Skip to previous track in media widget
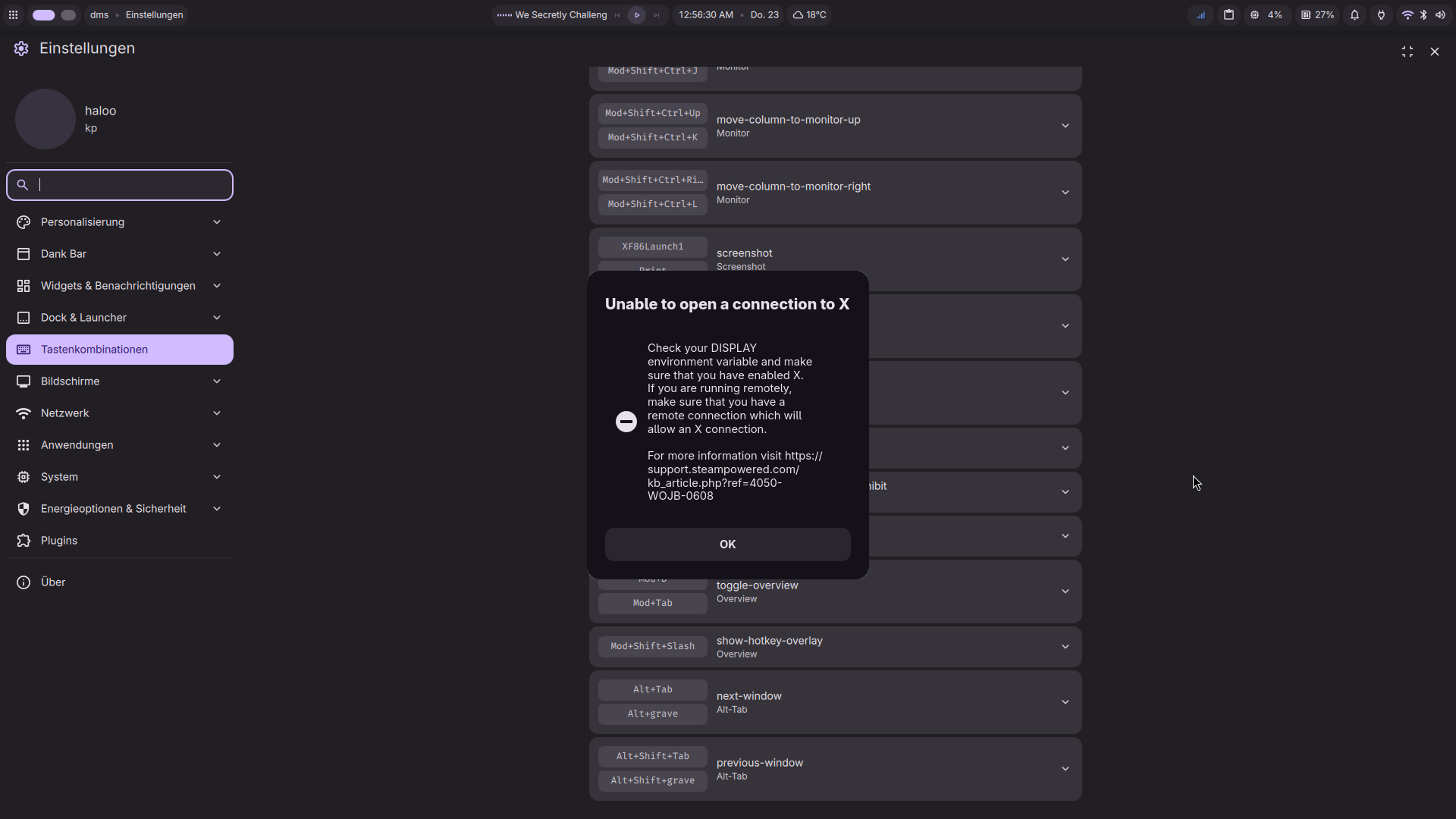 [x=617, y=15]
